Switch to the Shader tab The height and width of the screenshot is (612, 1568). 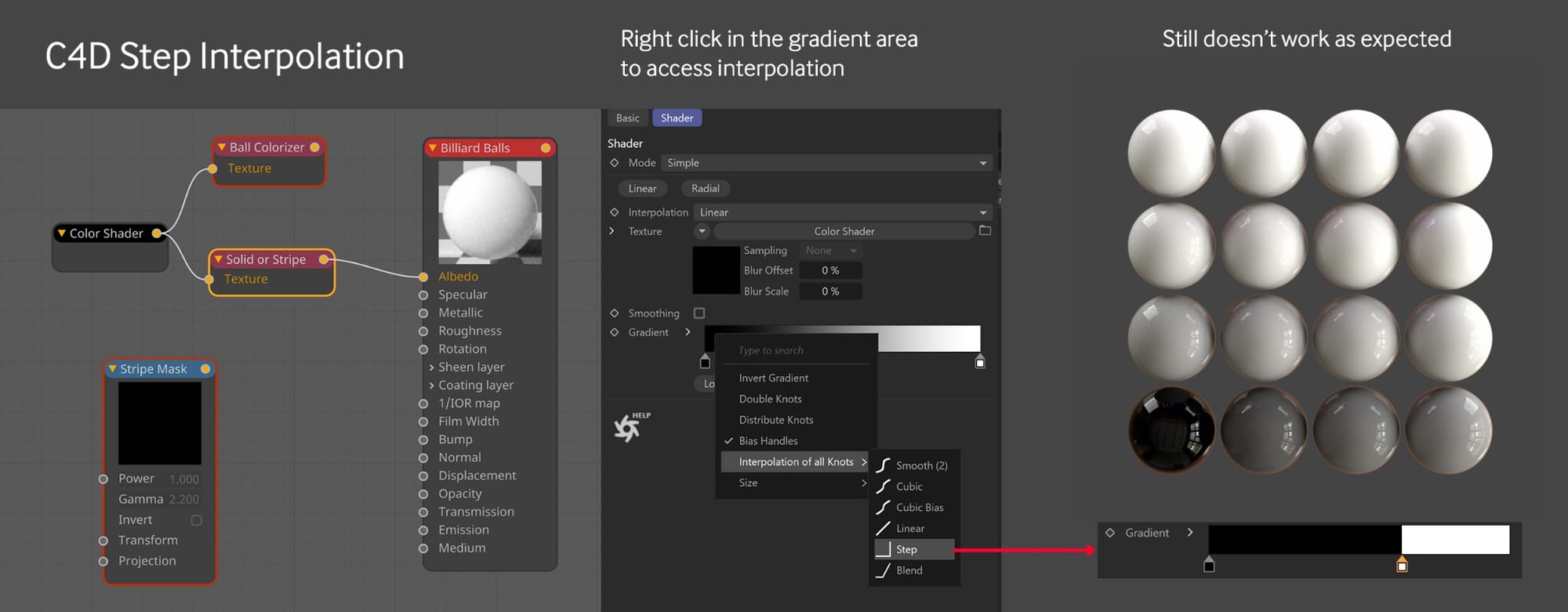677,118
